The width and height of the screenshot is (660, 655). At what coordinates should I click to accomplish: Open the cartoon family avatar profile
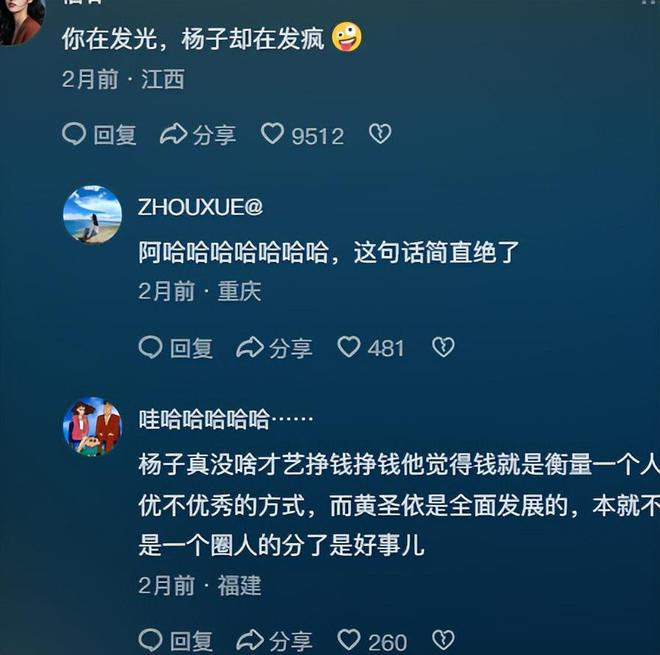point(92,426)
